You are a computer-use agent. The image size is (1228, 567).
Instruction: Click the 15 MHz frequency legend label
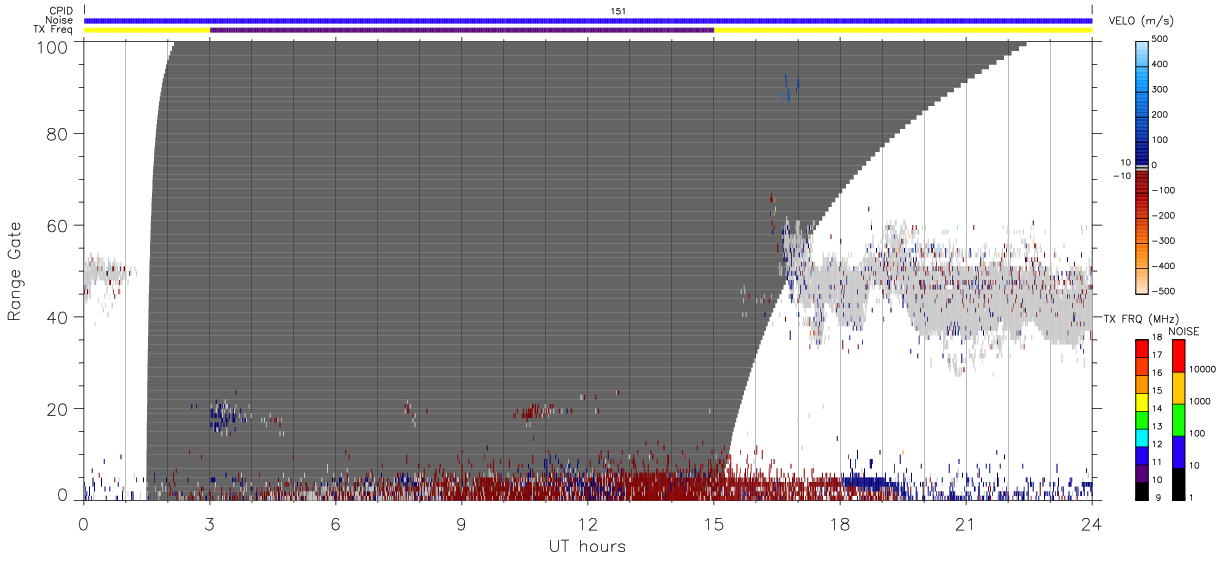coord(1156,392)
